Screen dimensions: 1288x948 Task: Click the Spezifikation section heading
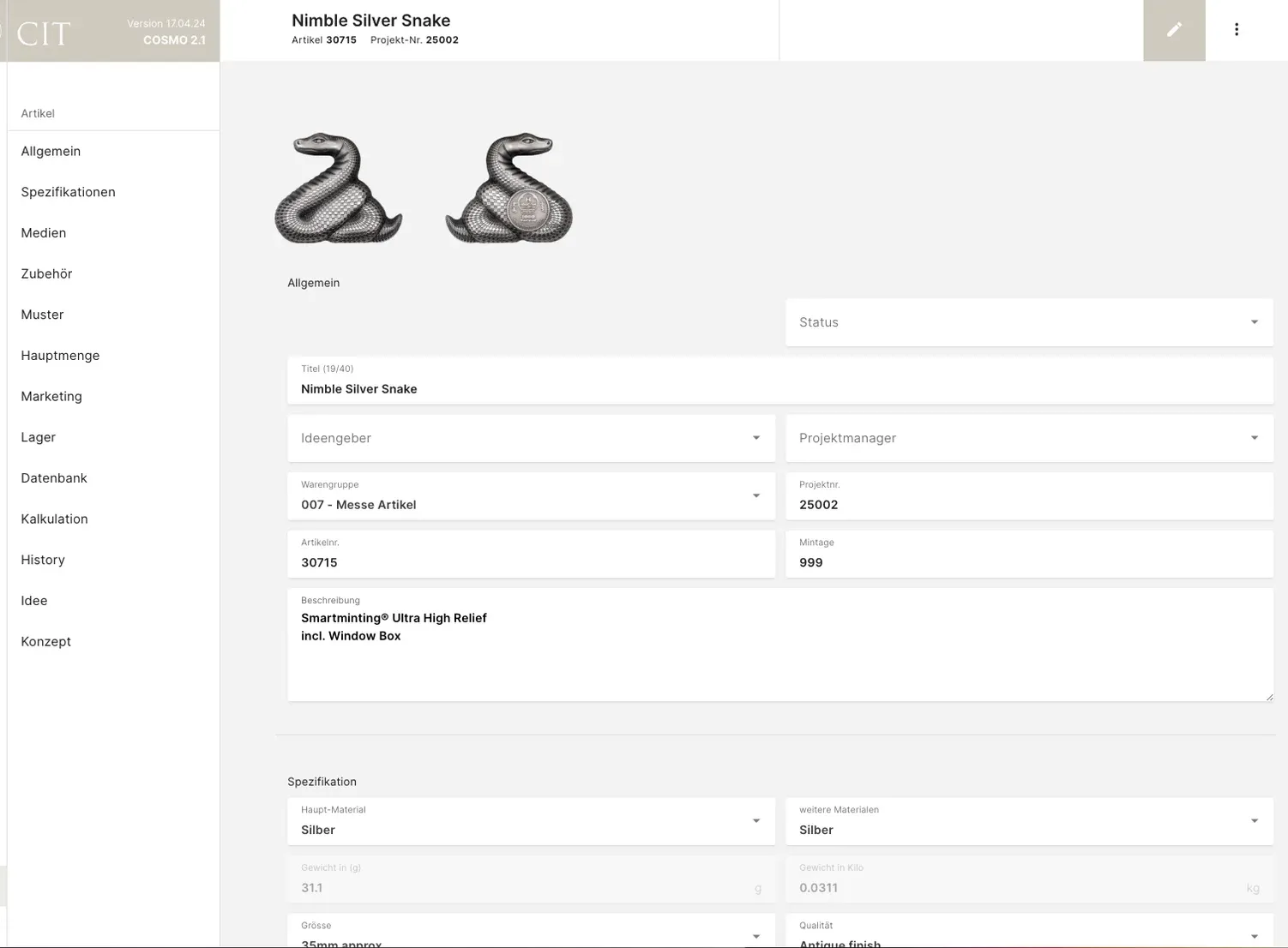pos(322,782)
